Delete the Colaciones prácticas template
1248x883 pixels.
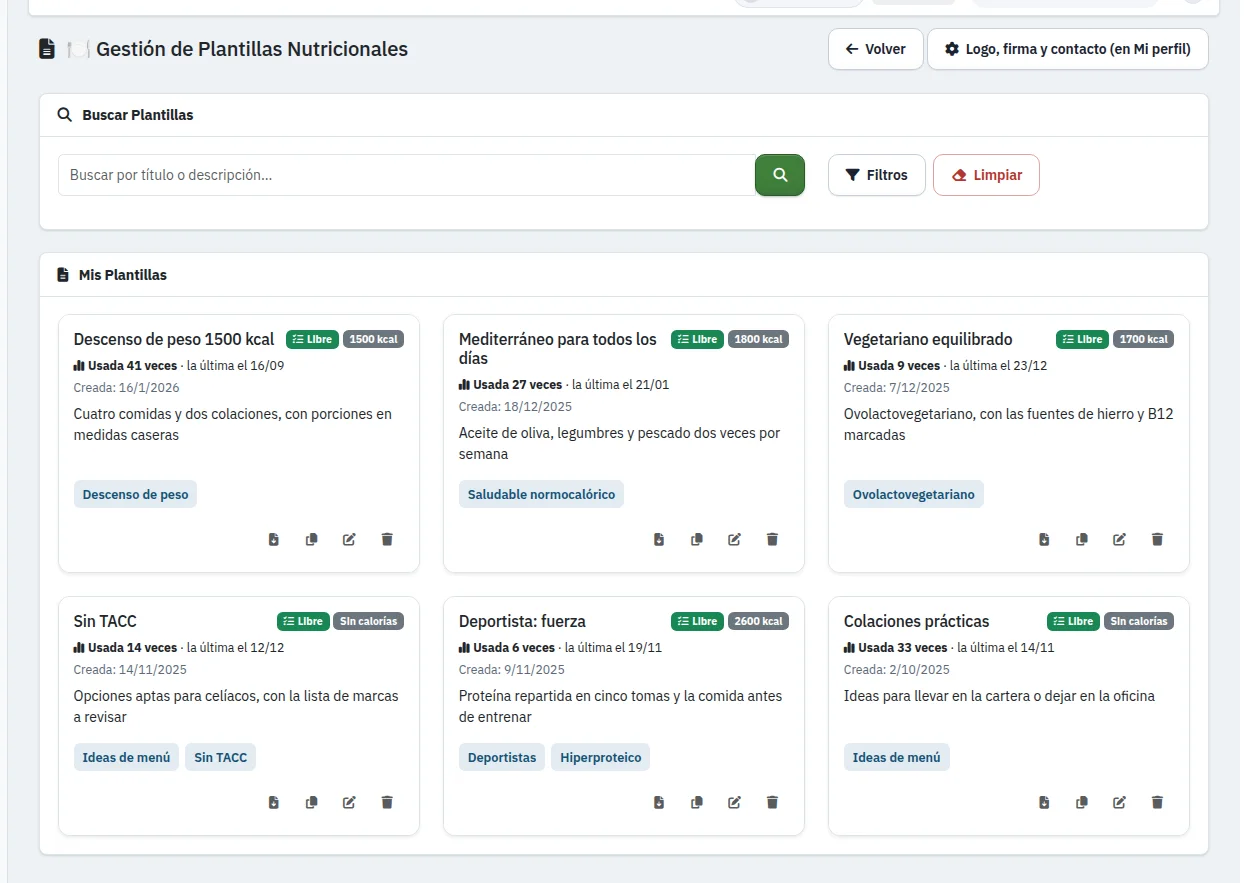pyautogui.click(x=1157, y=803)
